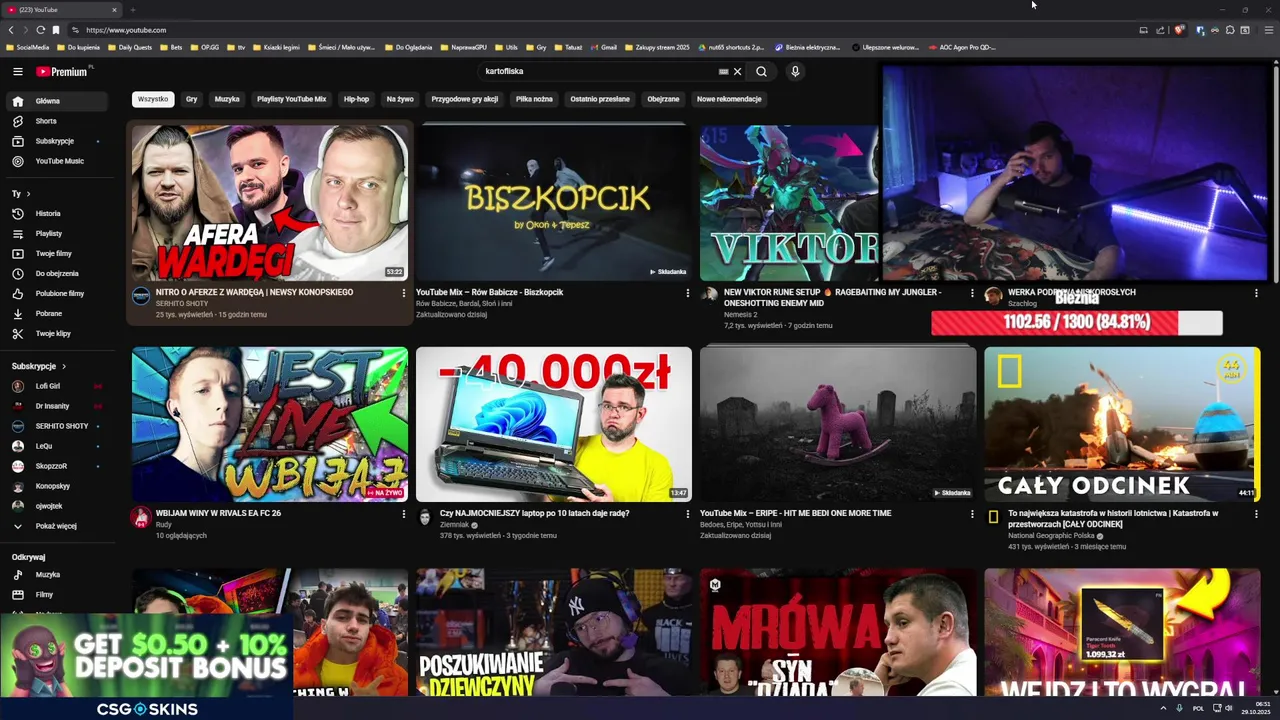Select Playlisty YouTube Mix chip
This screenshot has width=1280, height=720.
pyautogui.click(x=291, y=99)
